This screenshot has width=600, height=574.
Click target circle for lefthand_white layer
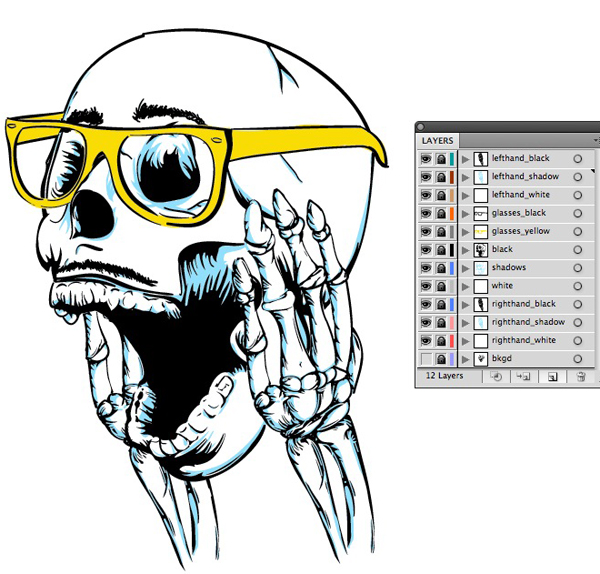tap(578, 195)
